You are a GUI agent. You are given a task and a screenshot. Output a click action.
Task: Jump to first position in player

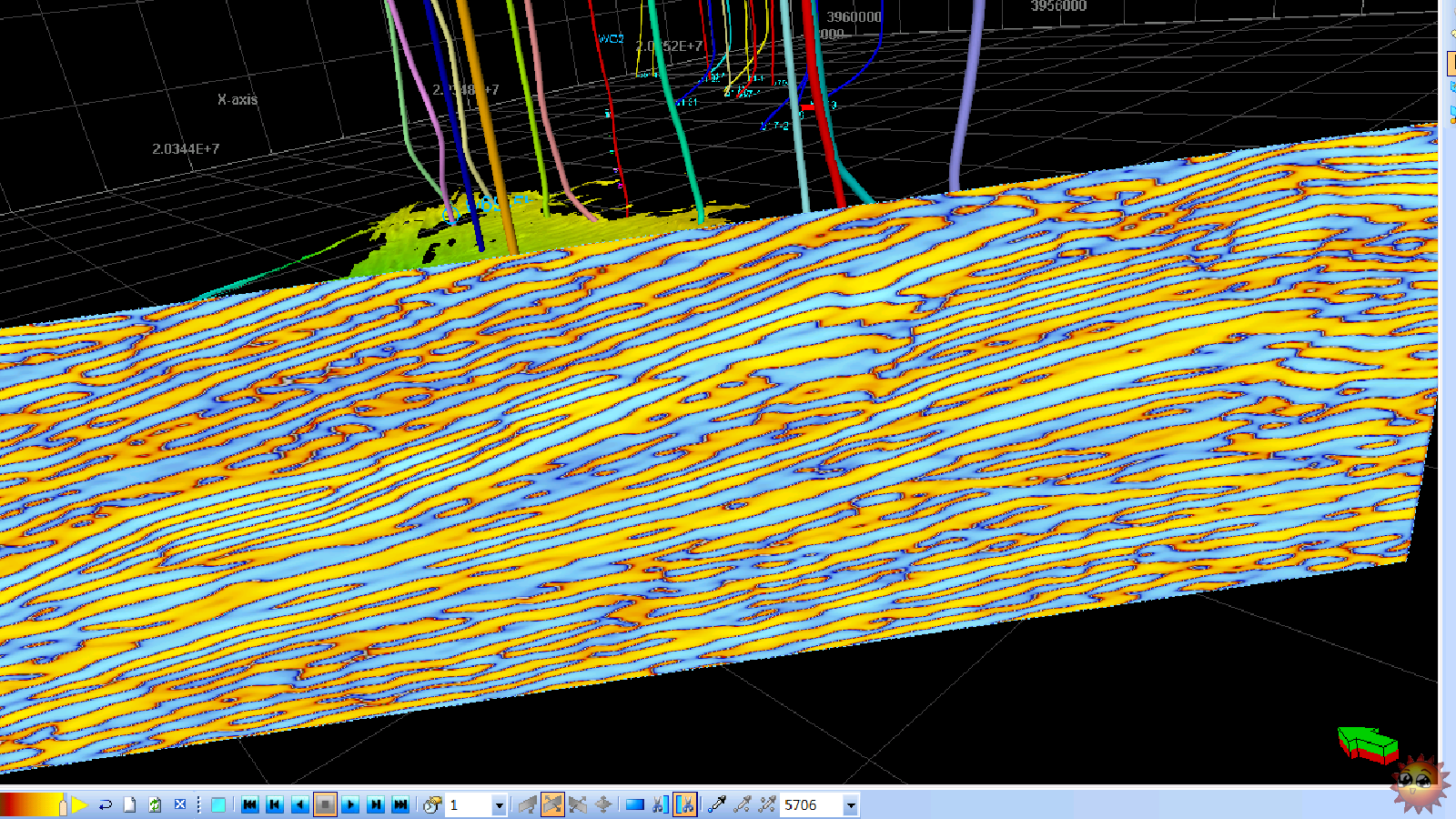click(249, 804)
